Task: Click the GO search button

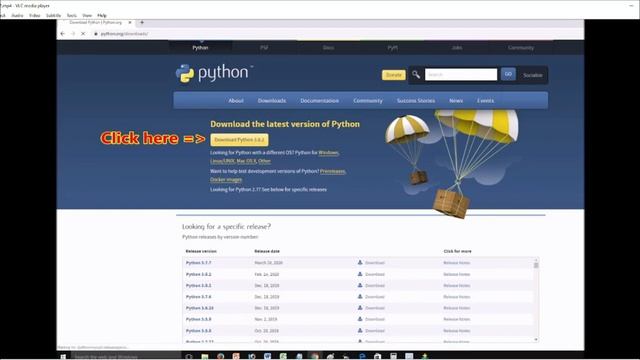Action: pyautogui.click(x=508, y=74)
